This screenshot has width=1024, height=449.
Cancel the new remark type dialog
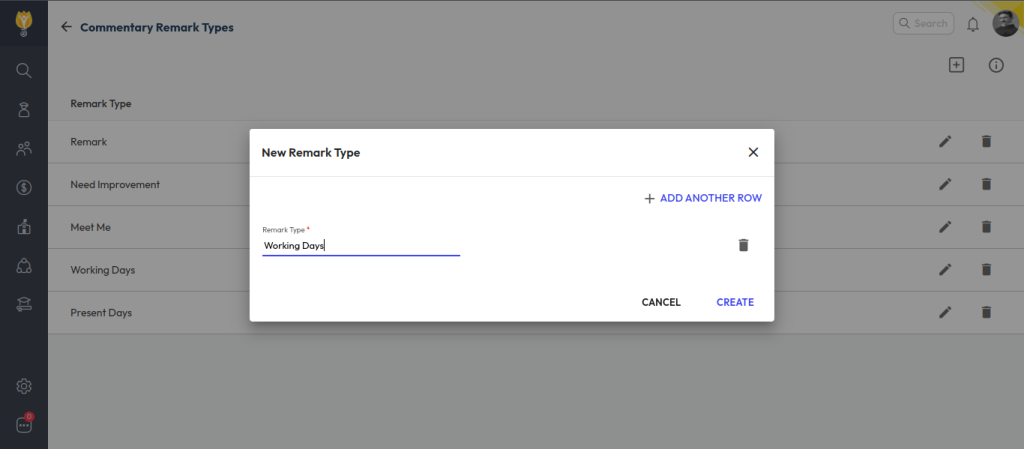[x=661, y=302]
